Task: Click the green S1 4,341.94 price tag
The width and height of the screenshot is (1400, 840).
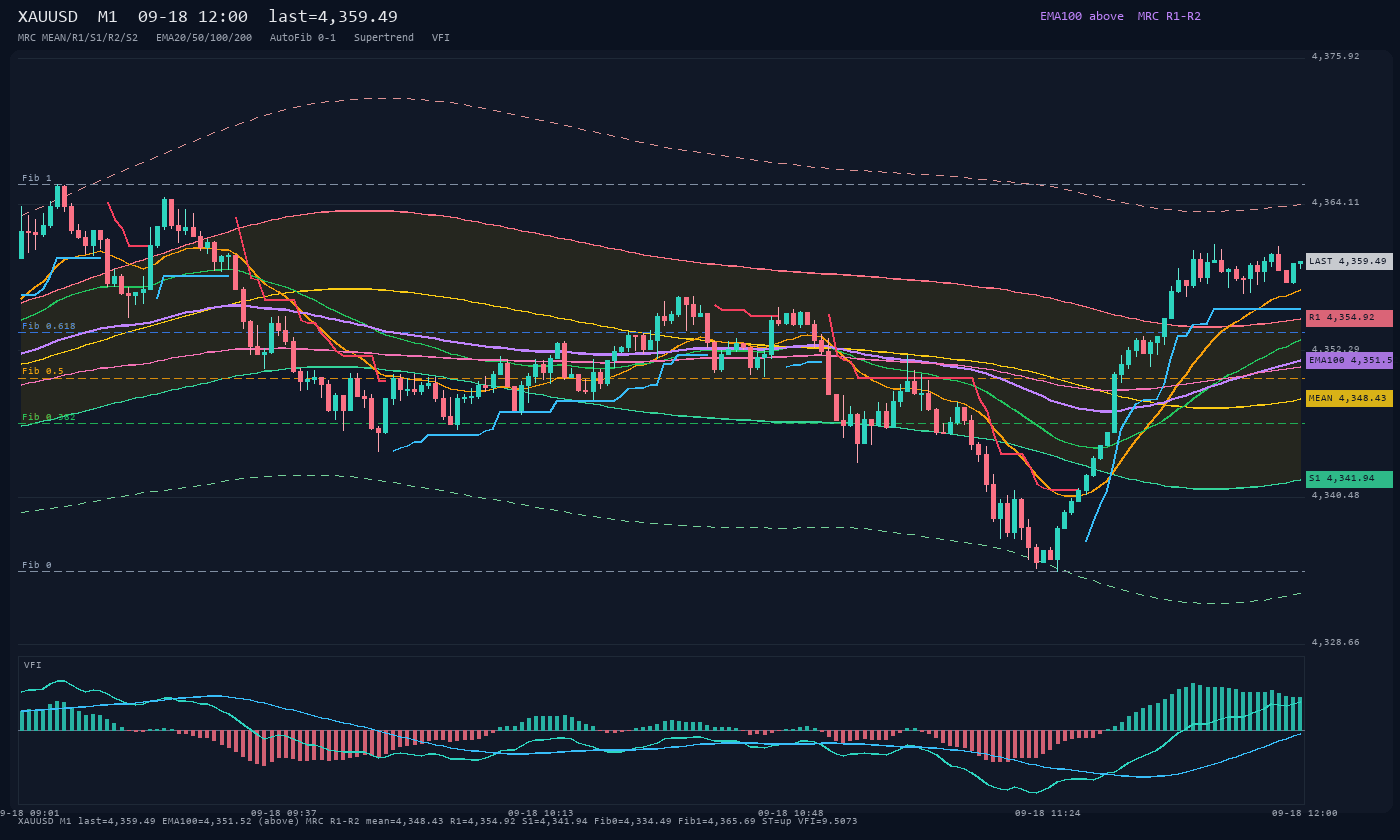Action: point(1349,479)
